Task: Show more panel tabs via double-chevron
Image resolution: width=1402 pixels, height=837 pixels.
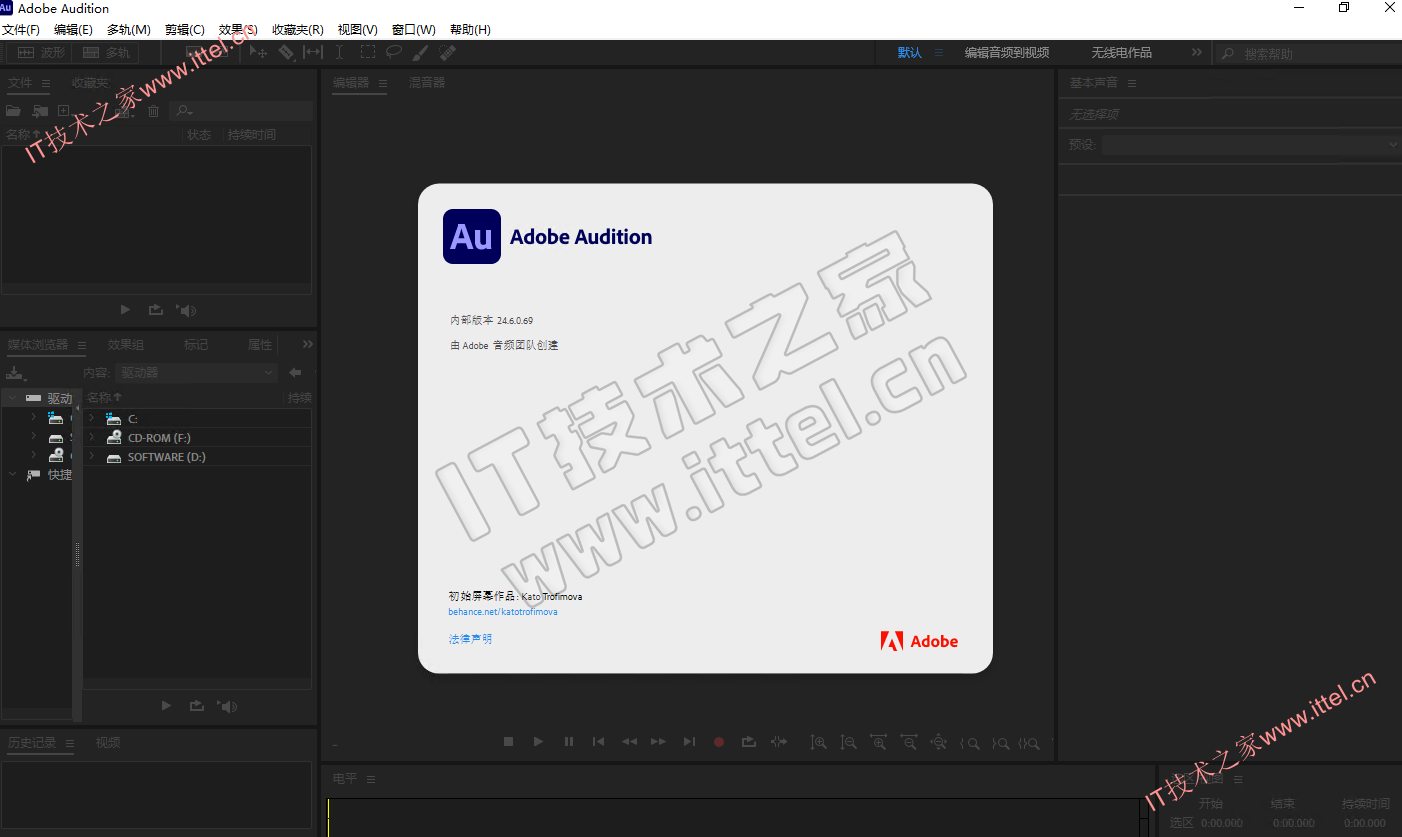Action: pyautogui.click(x=307, y=344)
